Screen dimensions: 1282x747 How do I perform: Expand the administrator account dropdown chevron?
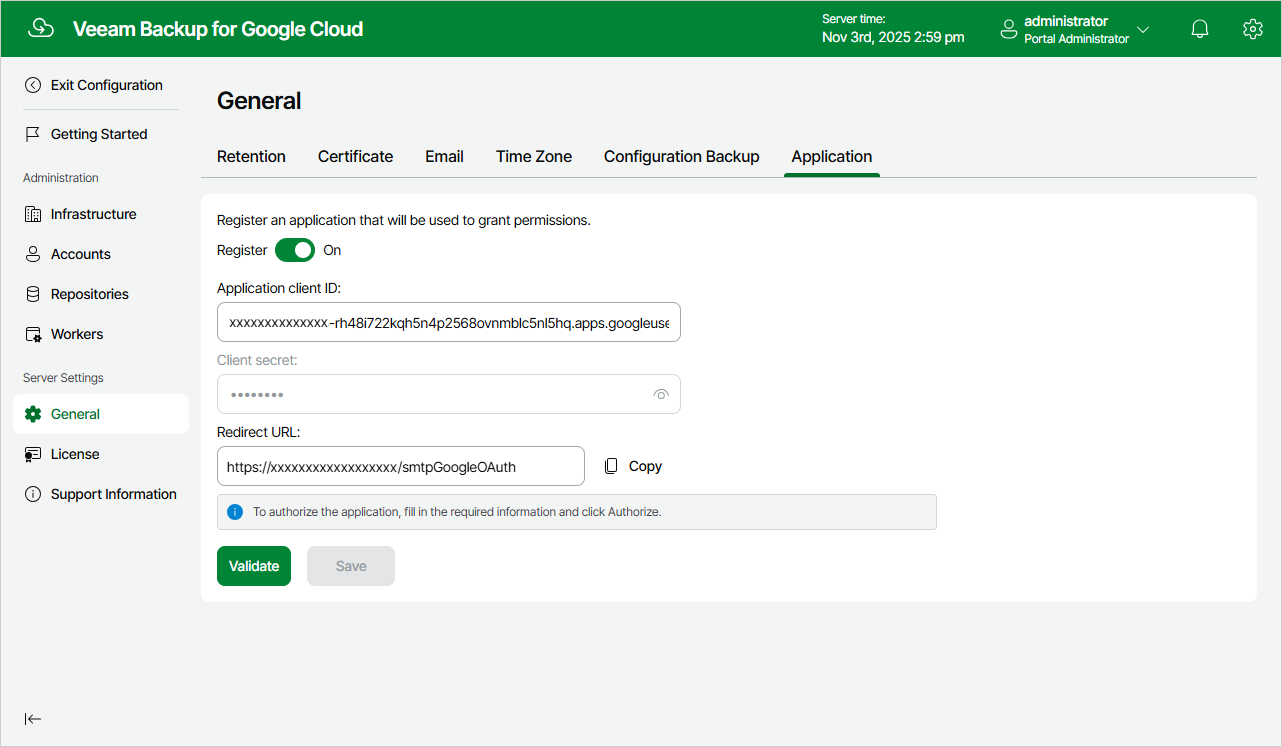click(x=1143, y=30)
